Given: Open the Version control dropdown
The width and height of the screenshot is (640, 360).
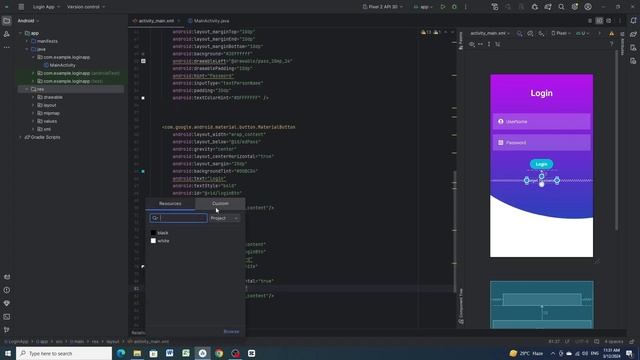Looking at the screenshot, I should (x=86, y=7).
